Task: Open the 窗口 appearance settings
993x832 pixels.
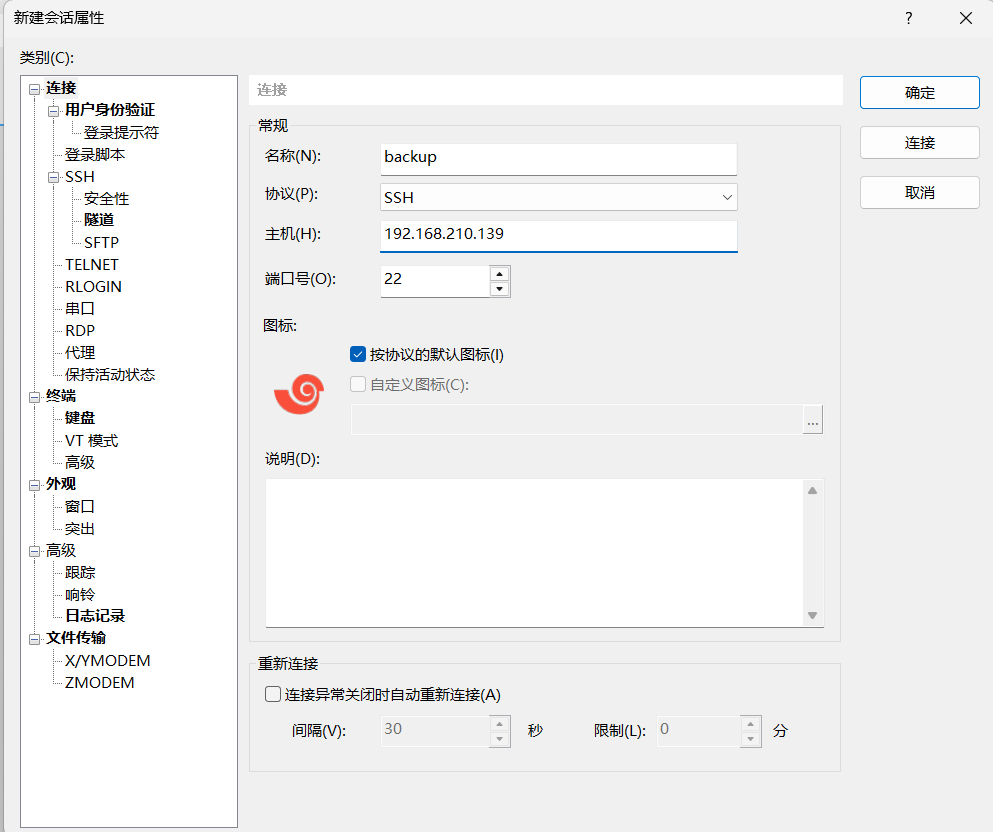Action: [80, 506]
